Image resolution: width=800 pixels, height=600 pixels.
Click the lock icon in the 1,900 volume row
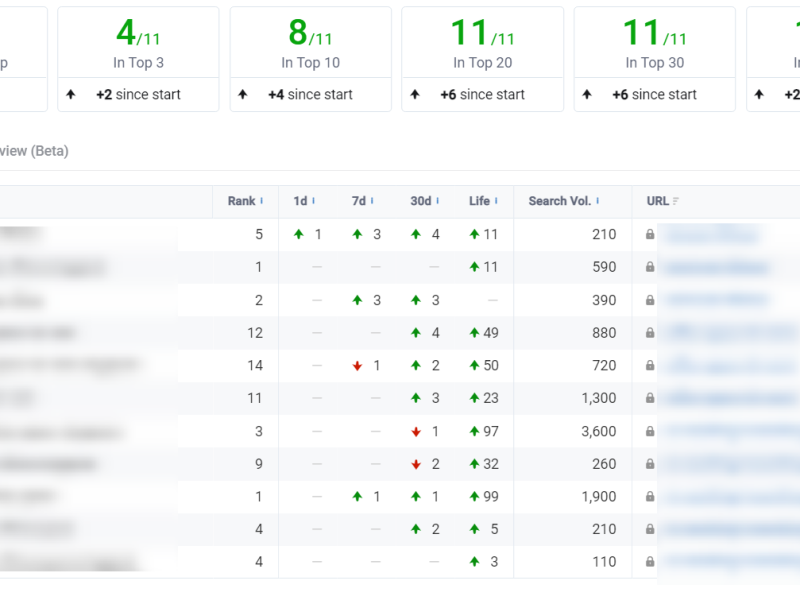650,497
